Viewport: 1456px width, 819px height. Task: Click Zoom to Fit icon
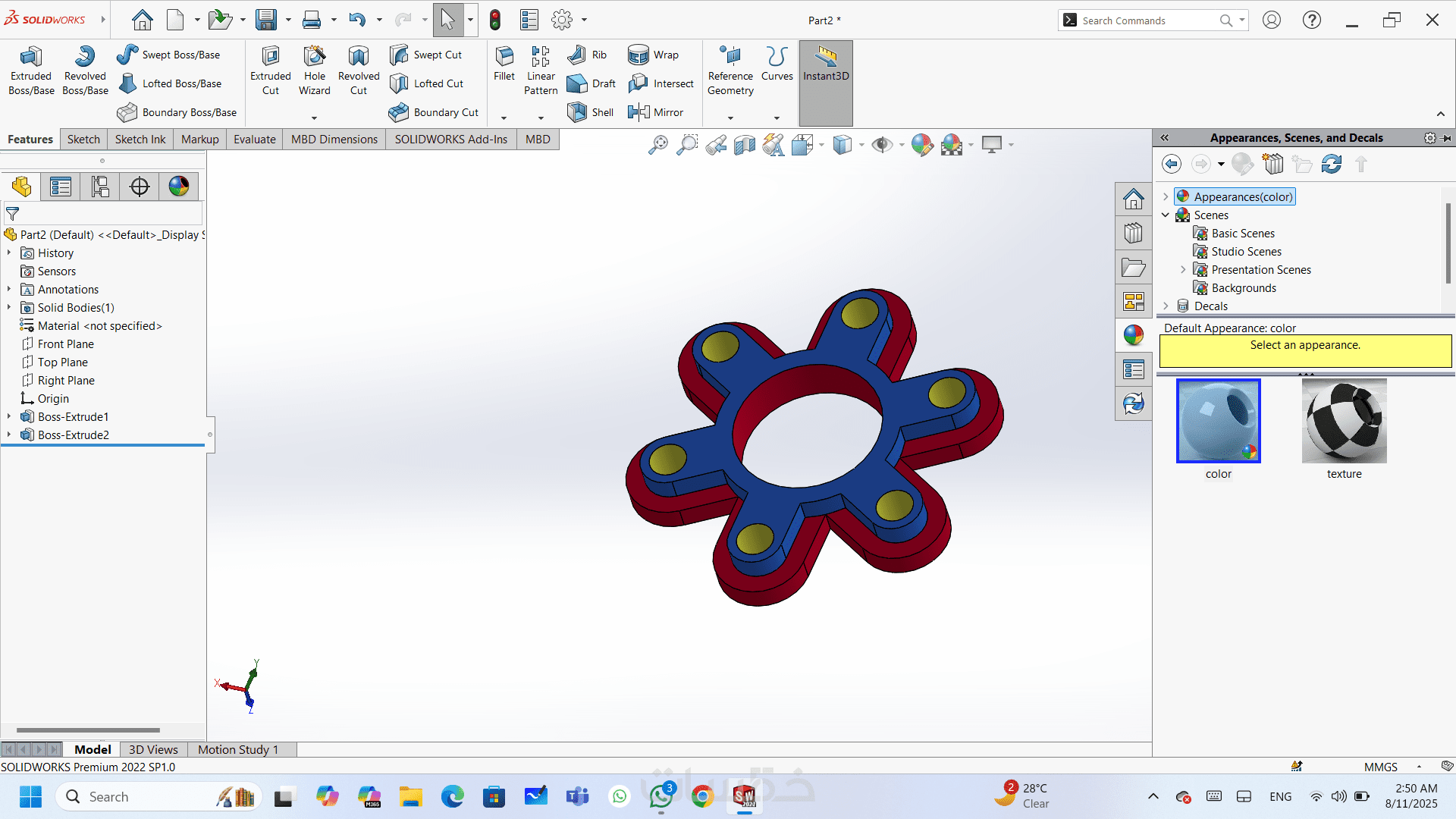coord(657,144)
